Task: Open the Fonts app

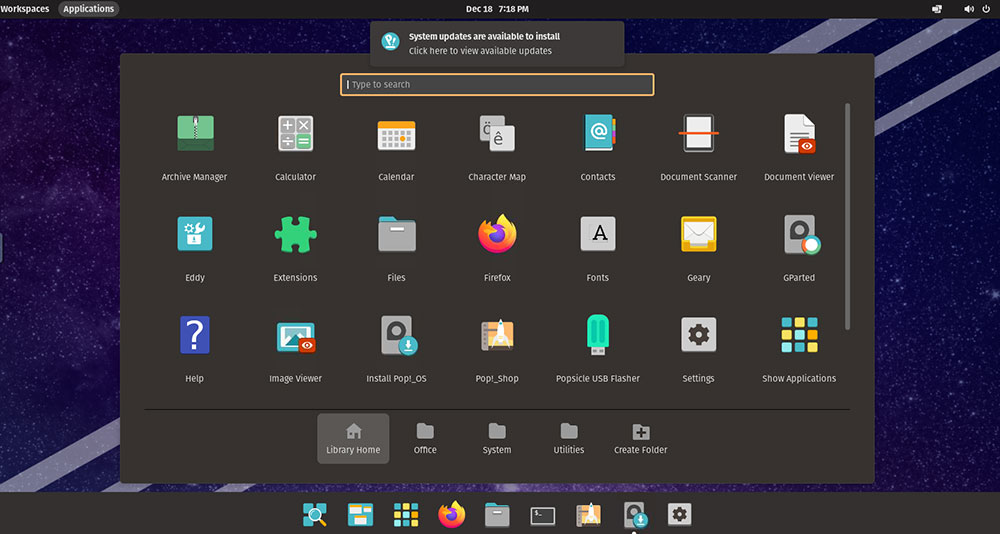Action: pos(598,234)
